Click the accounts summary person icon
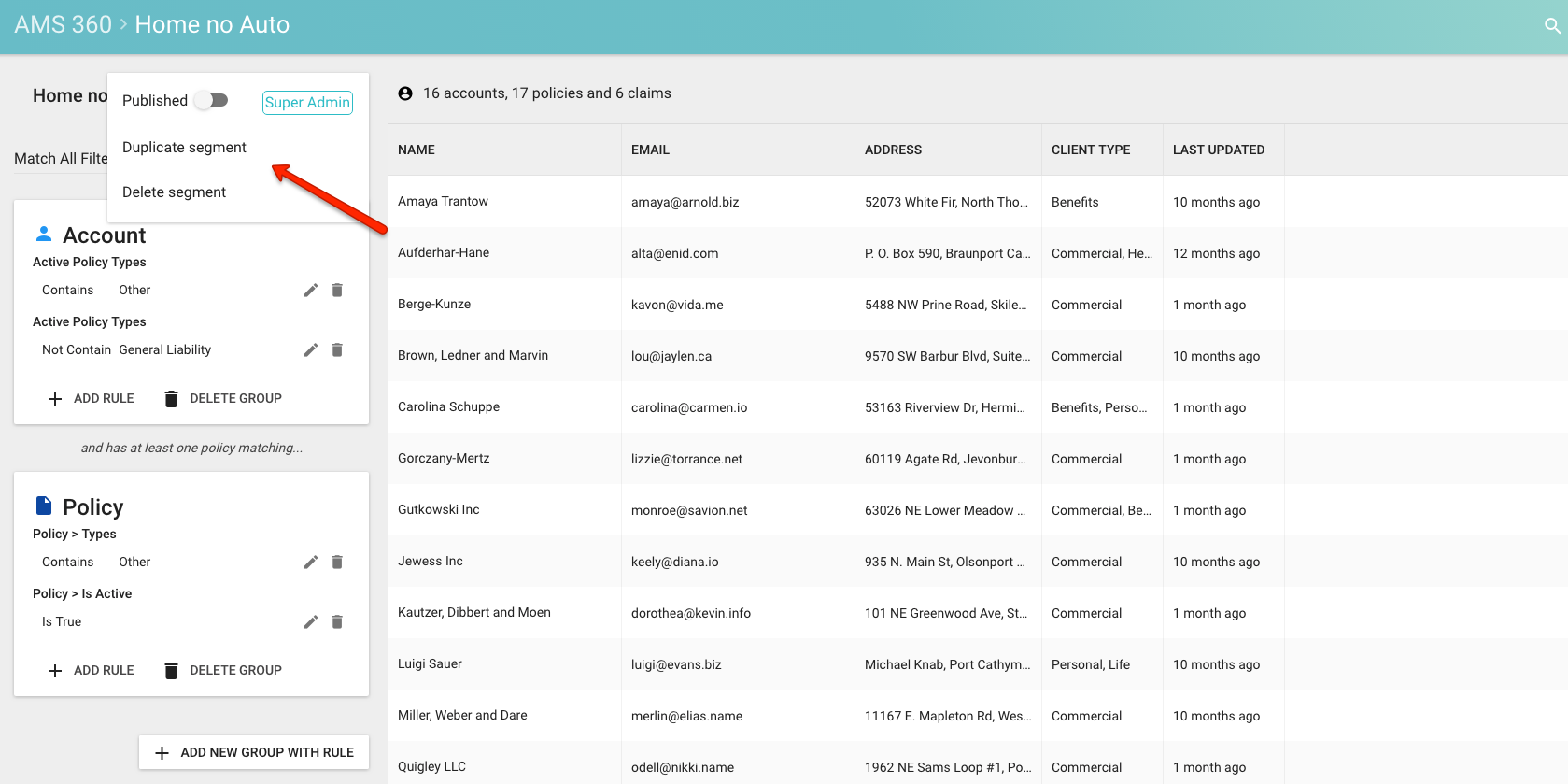Image resolution: width=1568 pixels, height=784 pixels. (405, 93)
